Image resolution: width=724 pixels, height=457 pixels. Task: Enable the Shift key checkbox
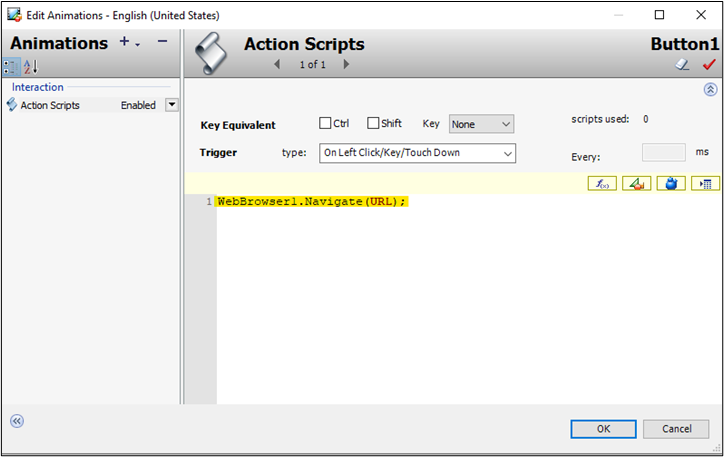coord(373,123)
